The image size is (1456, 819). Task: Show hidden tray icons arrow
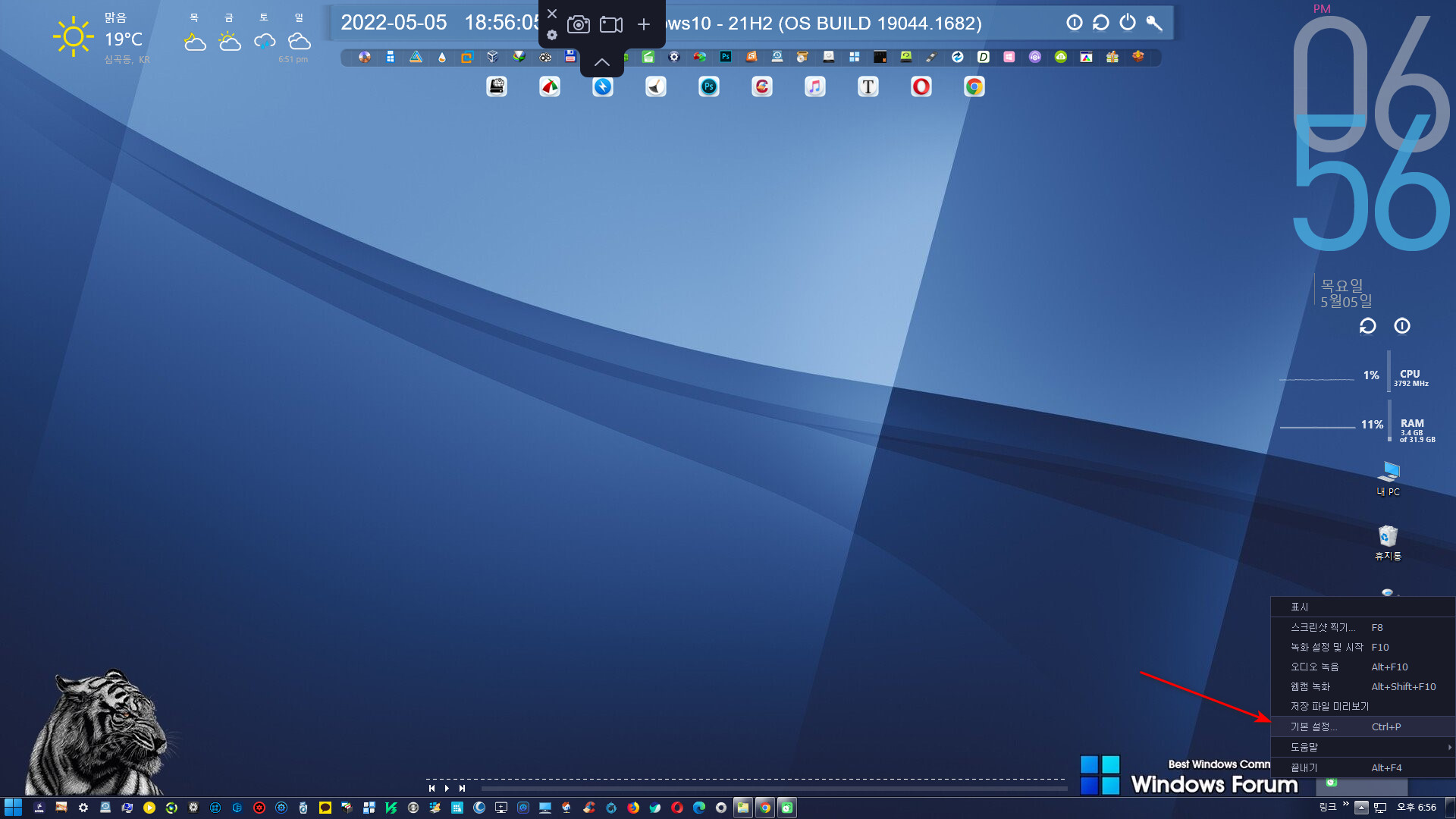coord(1362,808)
